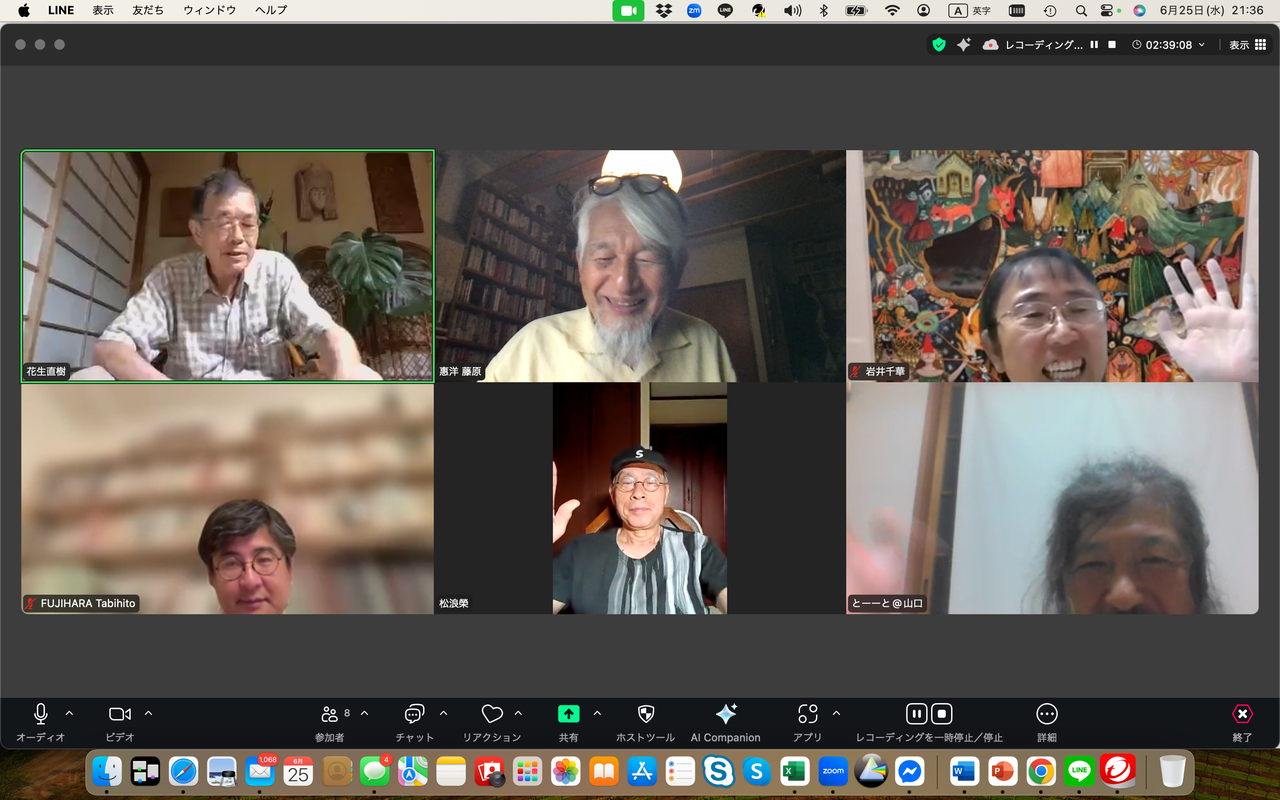This screenshot has height=800, width=1280.
Task: Switch 英字 input source in menu bar
Action: [x=970, y=10]
